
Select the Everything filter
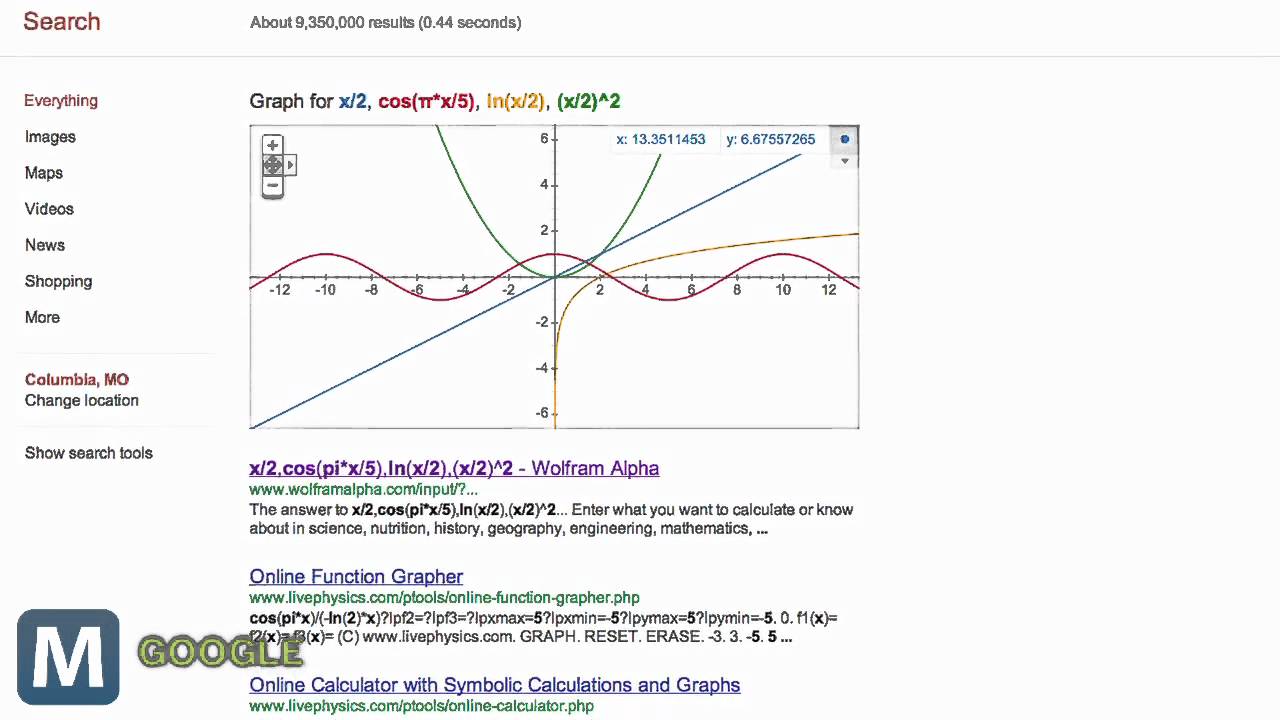pyautogui.click(x=61, y=101)
